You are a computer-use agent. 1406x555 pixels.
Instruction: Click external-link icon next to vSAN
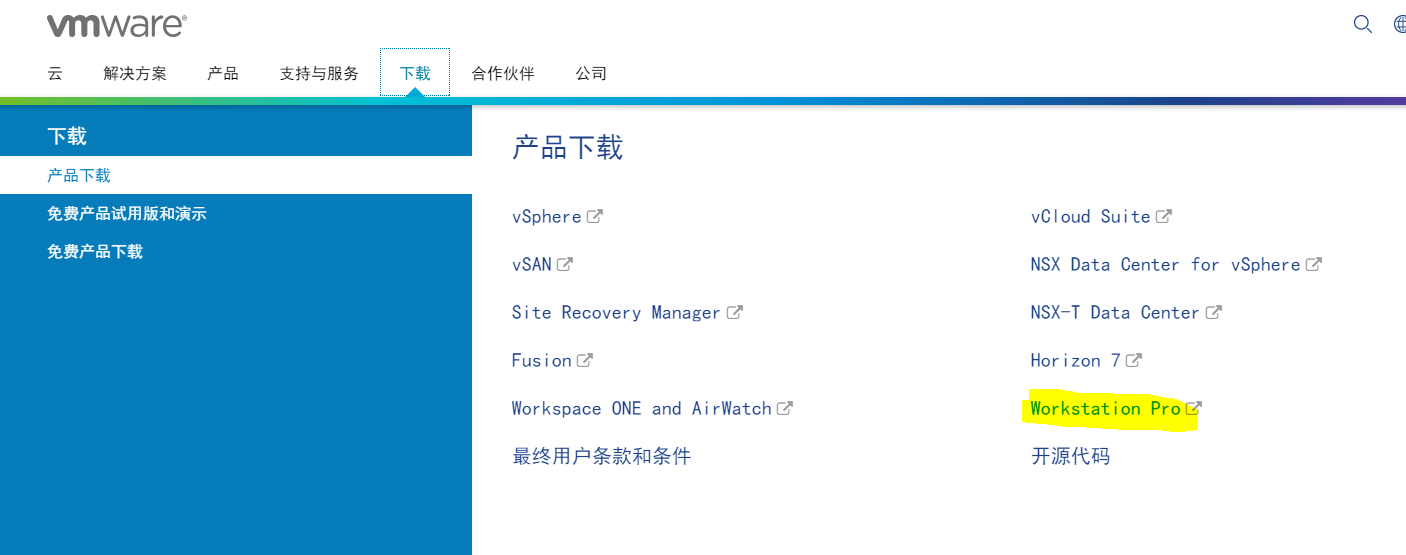[564, 264]
